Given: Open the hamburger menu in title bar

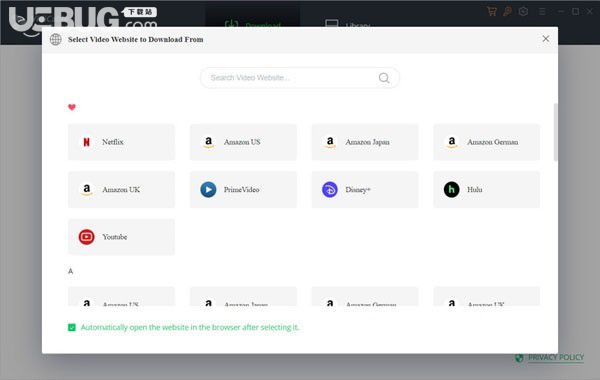Looking at the screenshot, I should point(542,11).
